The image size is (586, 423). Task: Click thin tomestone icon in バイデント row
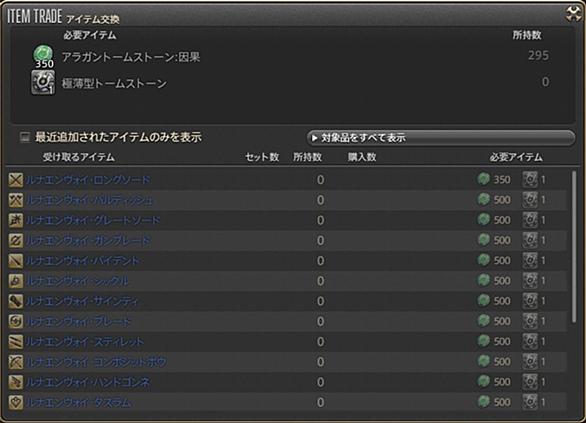[x=530, y=260]
